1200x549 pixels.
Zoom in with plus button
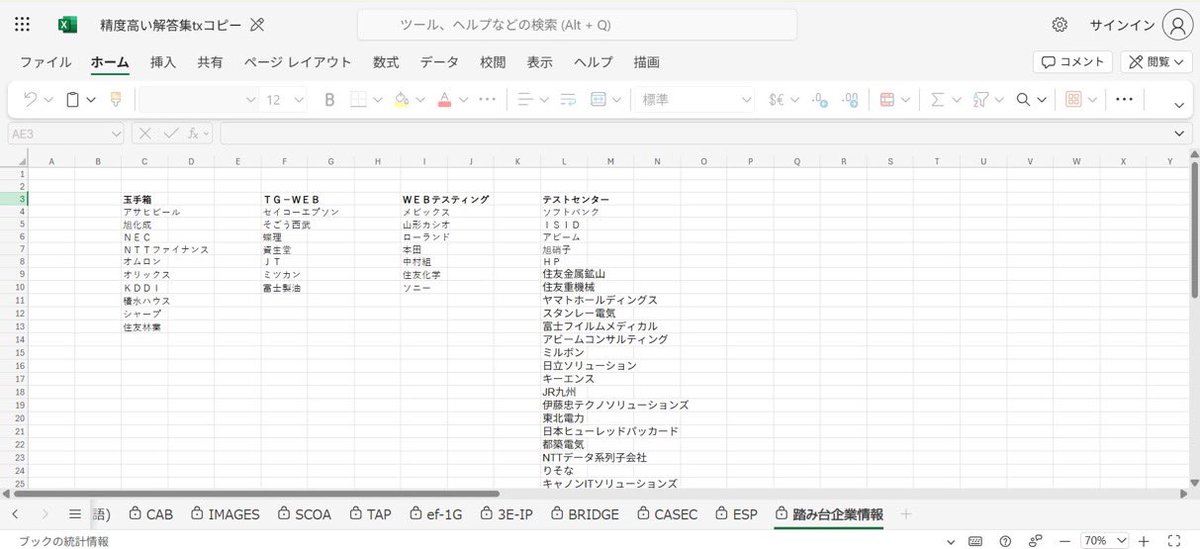[x=1144, y=540]
